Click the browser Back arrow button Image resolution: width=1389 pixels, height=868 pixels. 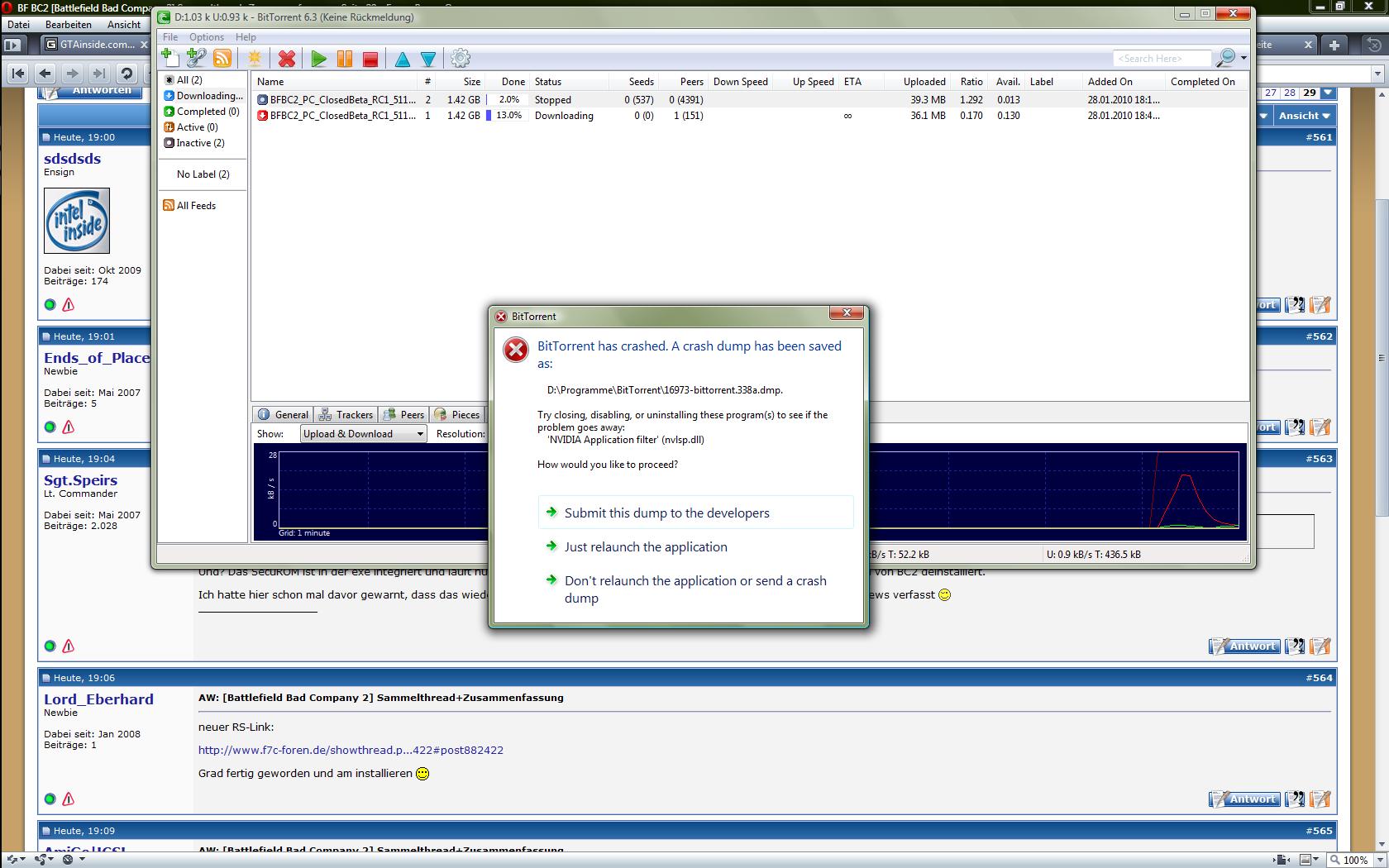click(45, 74)
